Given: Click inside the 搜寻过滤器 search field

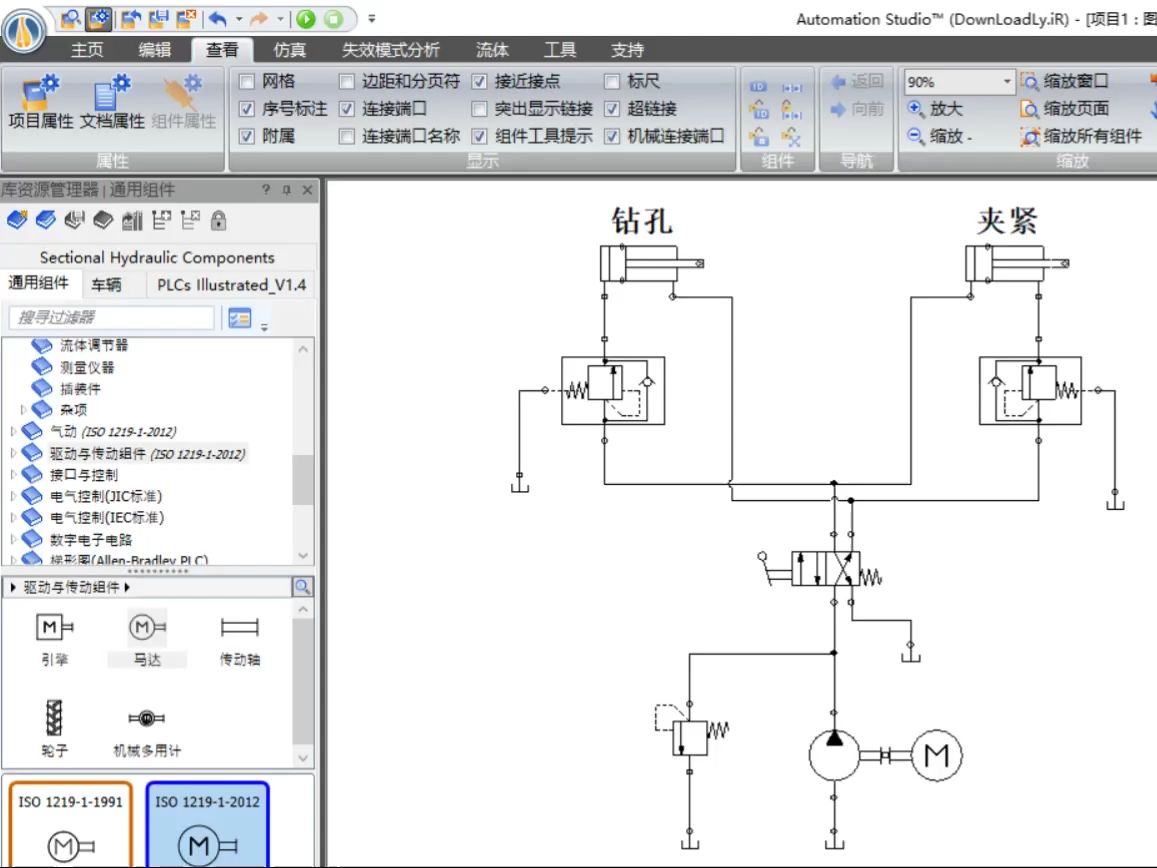Looking at the screenshot, I should tap(110, 316).
